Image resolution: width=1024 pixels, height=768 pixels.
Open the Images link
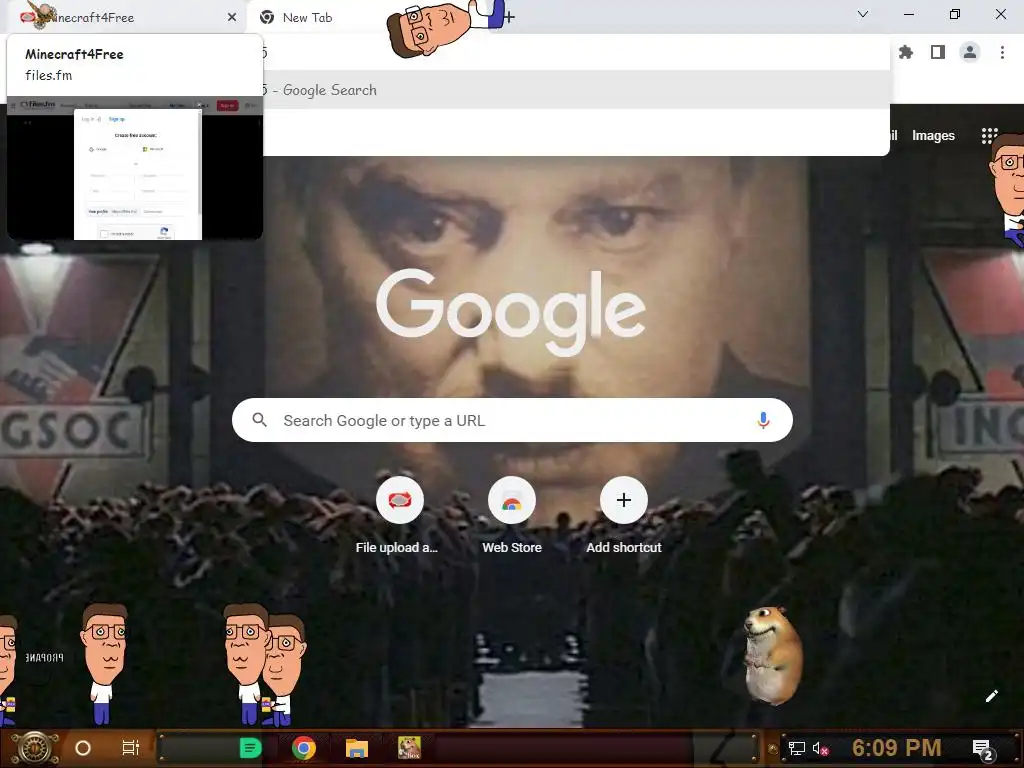tap(933, 136)
